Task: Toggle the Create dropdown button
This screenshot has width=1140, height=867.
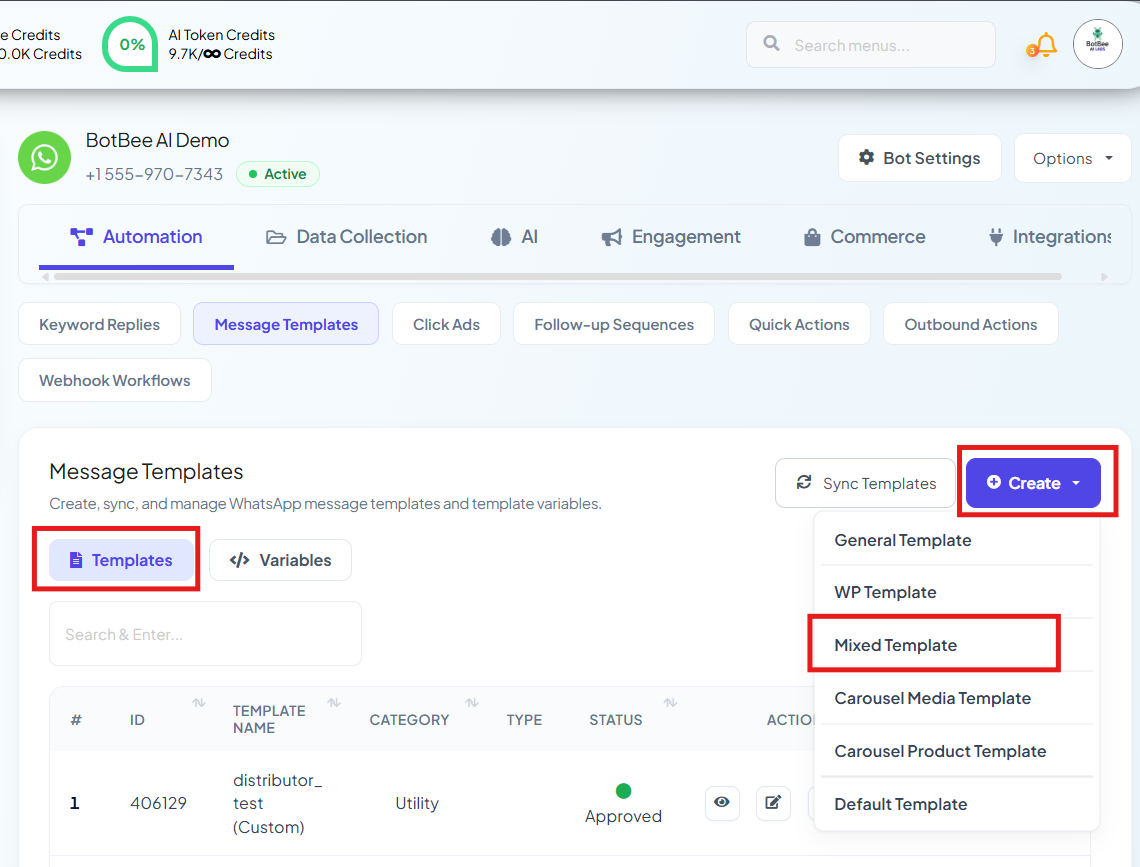Action: pos(1033,483)
